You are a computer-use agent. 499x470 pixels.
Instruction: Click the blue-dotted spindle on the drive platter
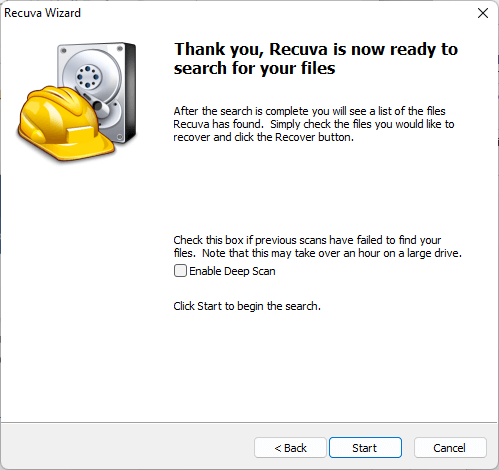[88, 77]
